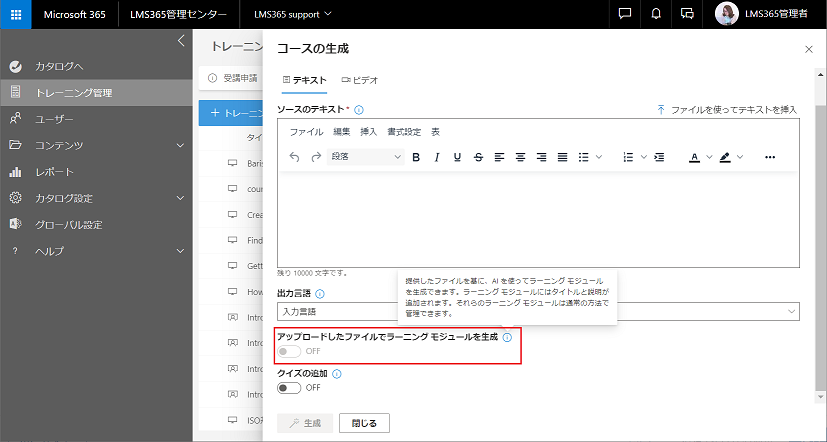Justify text in editor

(563, 157)
